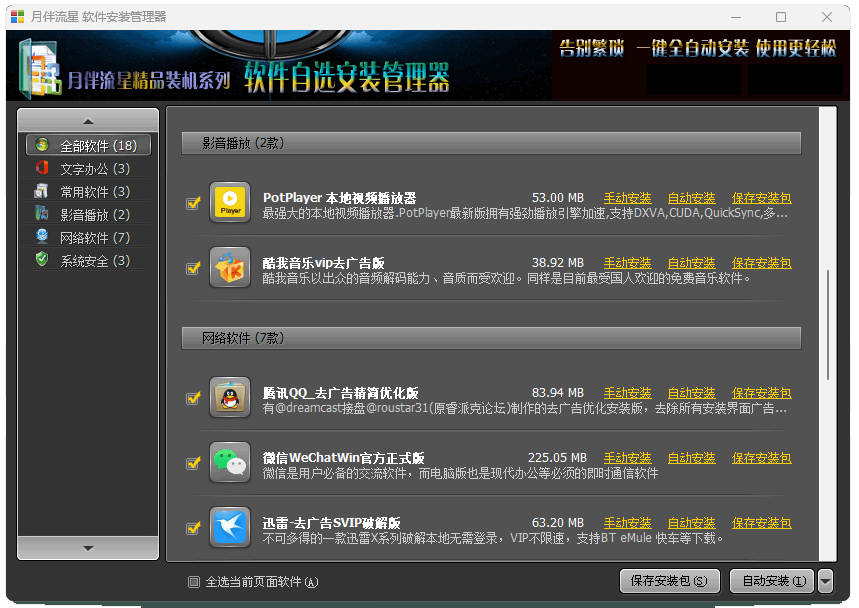Uncheck the 迅雷 checkbox

click(x=193, y=528)
